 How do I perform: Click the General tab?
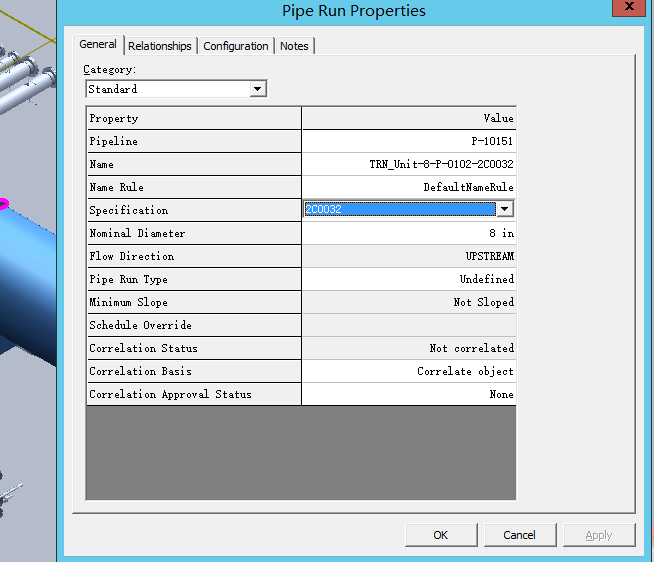pyautogui.click(x=98, y=44)
